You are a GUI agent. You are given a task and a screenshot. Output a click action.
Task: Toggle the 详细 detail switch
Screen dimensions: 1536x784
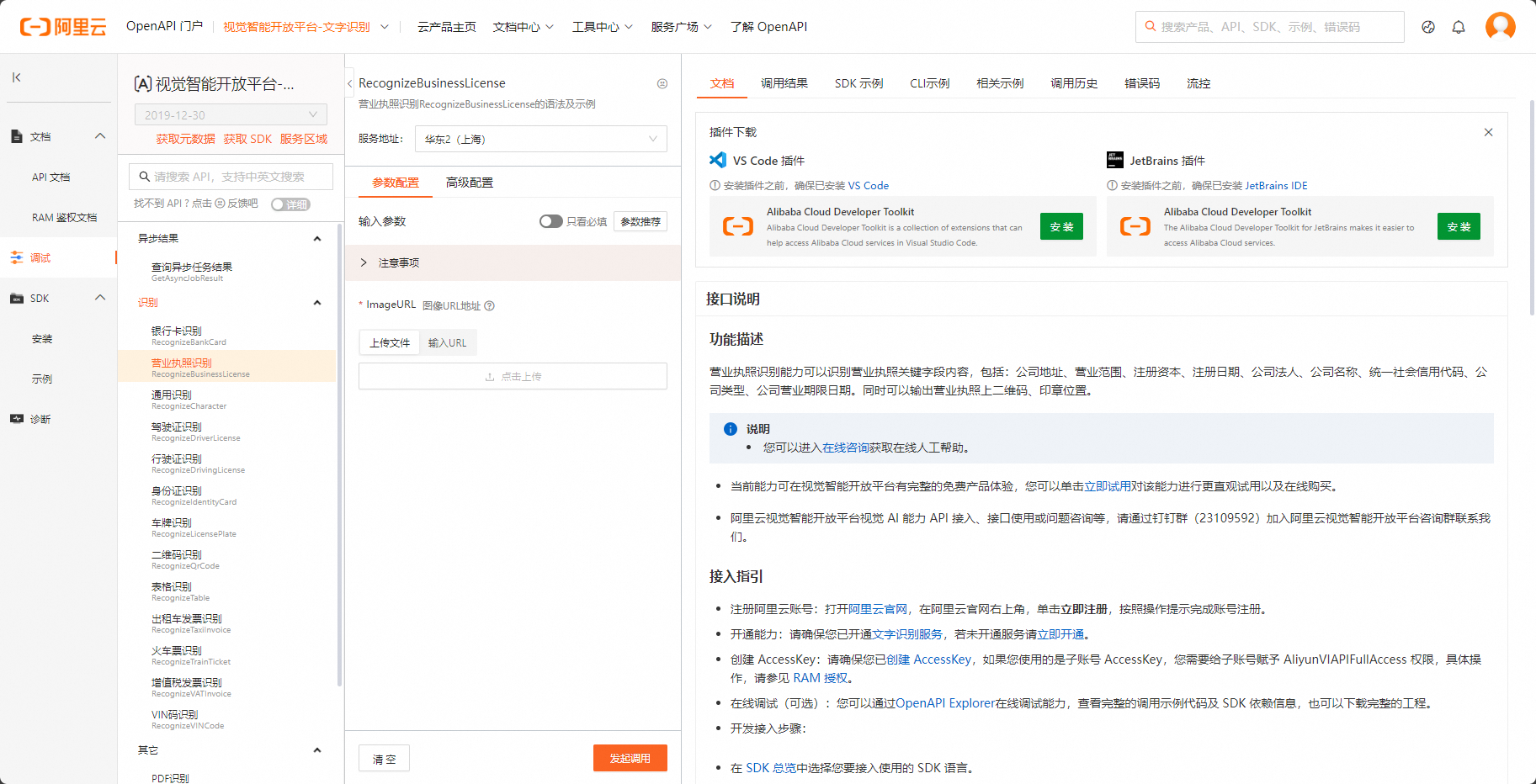[290, 204]
